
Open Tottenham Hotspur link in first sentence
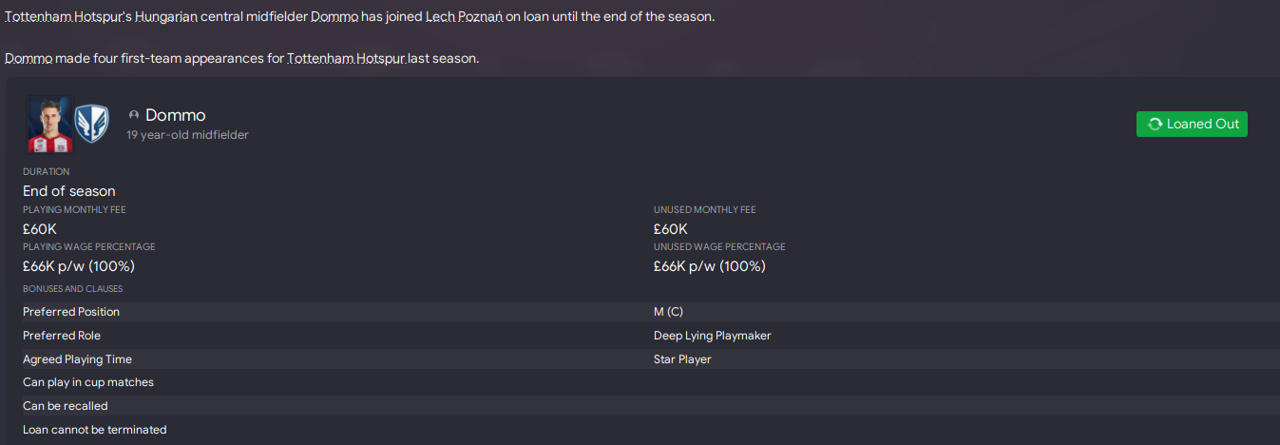[x=65, y=18]
